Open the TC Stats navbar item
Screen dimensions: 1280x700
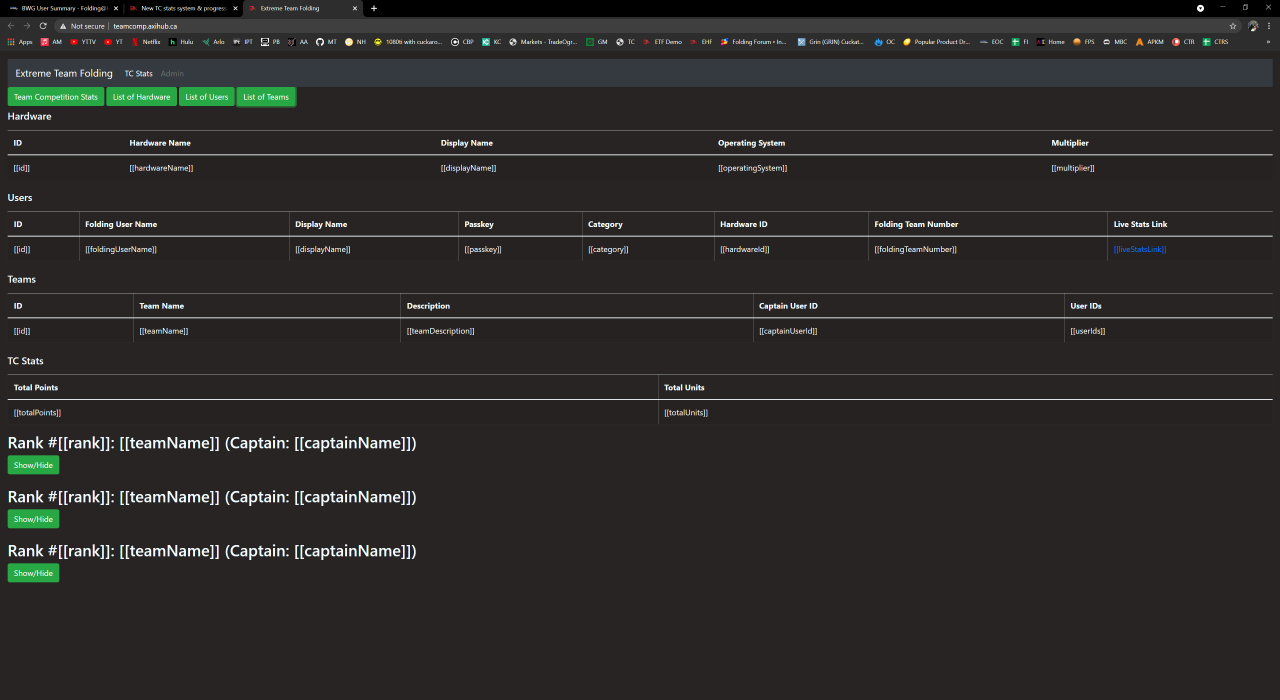point(138,73)
